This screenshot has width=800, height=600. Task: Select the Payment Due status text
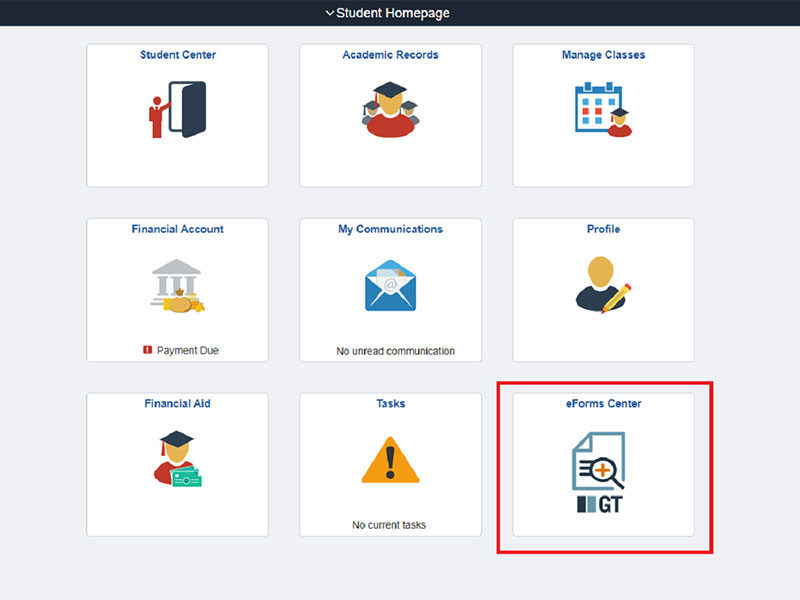tap(187, 351)
